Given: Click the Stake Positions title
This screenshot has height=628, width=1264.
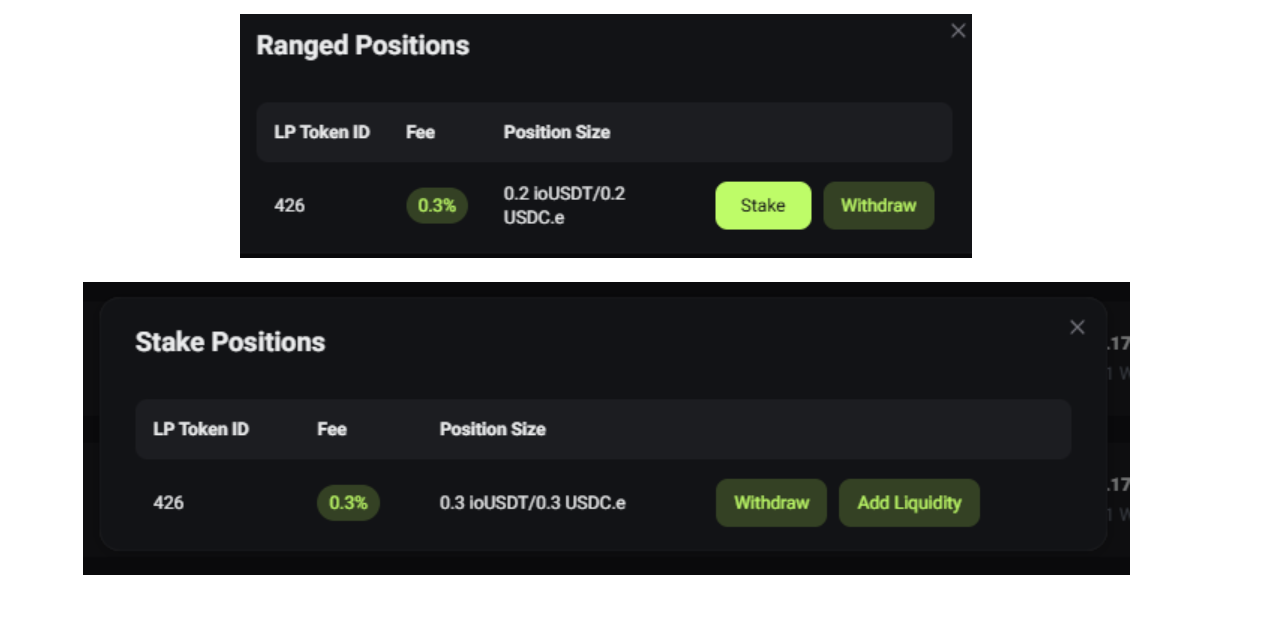Looking at the screenshot, I should 230,342.
